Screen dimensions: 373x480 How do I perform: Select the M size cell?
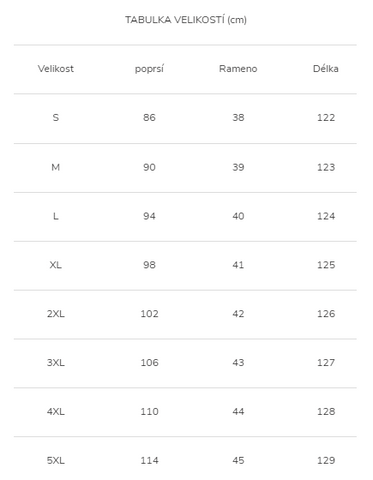(x=56, y=167)
